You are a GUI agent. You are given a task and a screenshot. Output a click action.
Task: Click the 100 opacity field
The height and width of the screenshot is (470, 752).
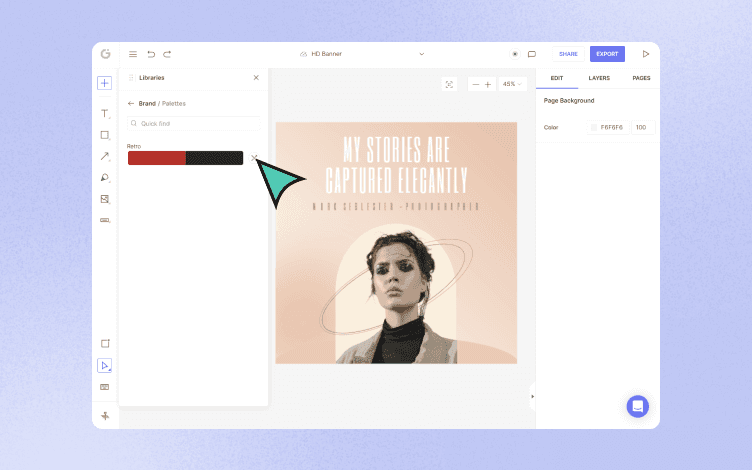(643, 128)
